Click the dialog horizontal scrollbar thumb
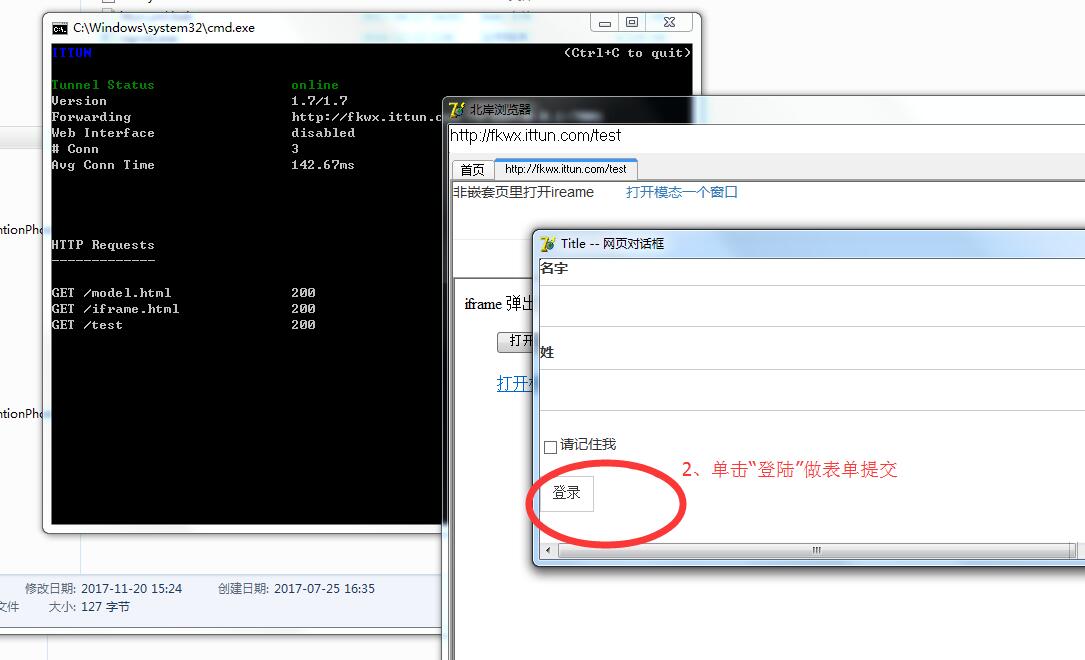This screenshot has width=1085, height=660. tap(817, 551)
